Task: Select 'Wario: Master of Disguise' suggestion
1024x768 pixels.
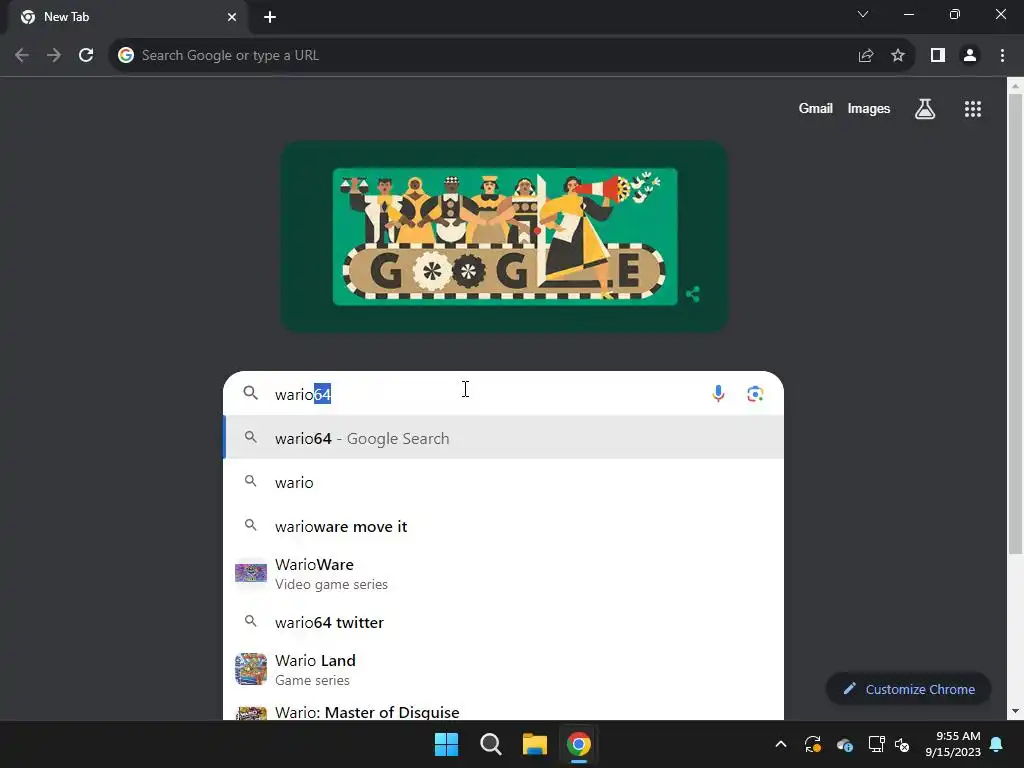Action: [503, 711]
